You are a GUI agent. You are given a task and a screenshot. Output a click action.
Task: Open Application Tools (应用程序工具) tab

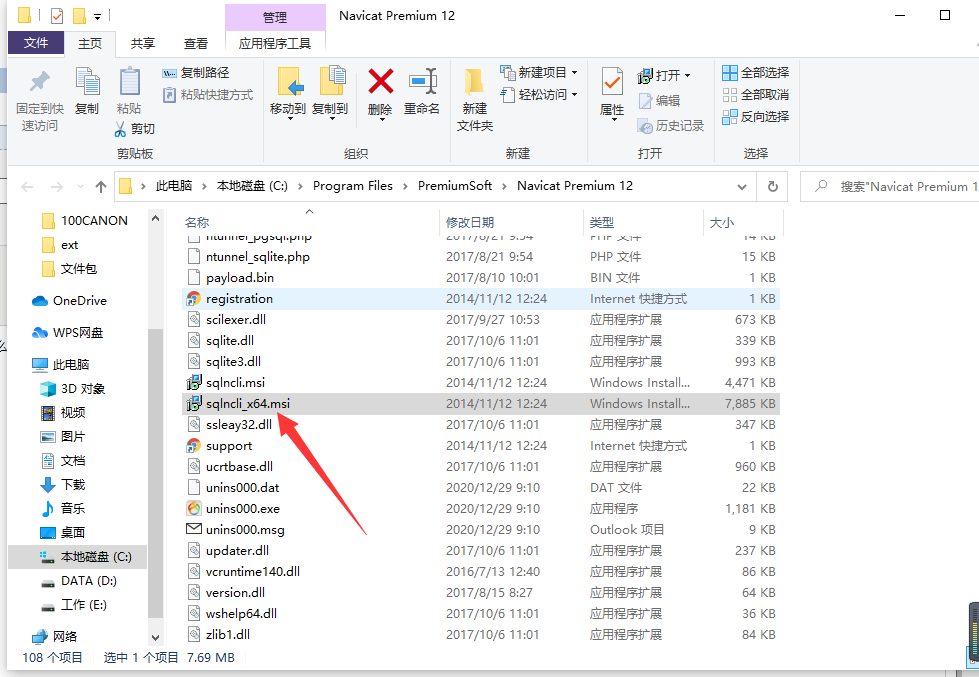[x=275, y=43]
